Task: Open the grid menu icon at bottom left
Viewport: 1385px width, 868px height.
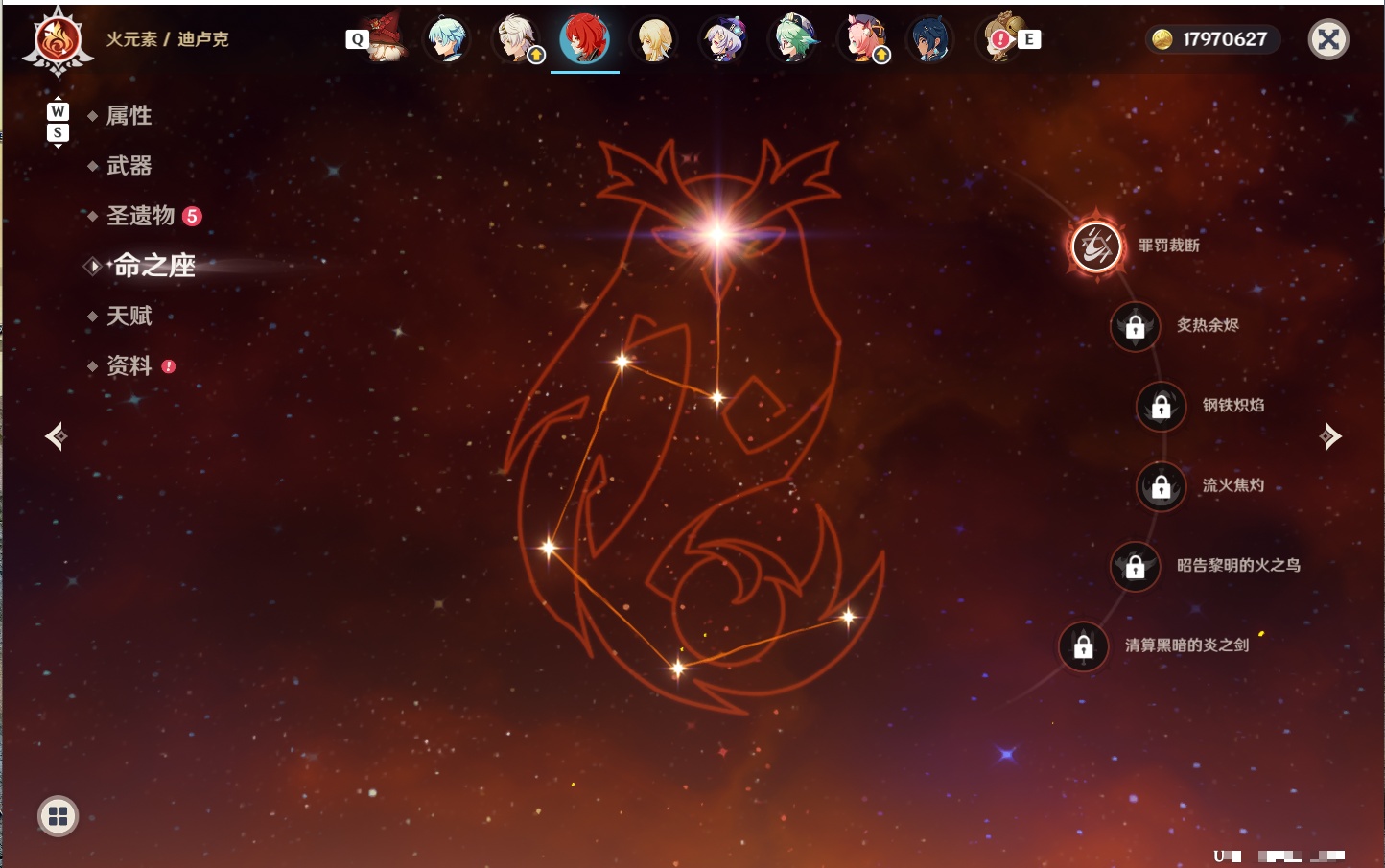Action: click(58, 816)
